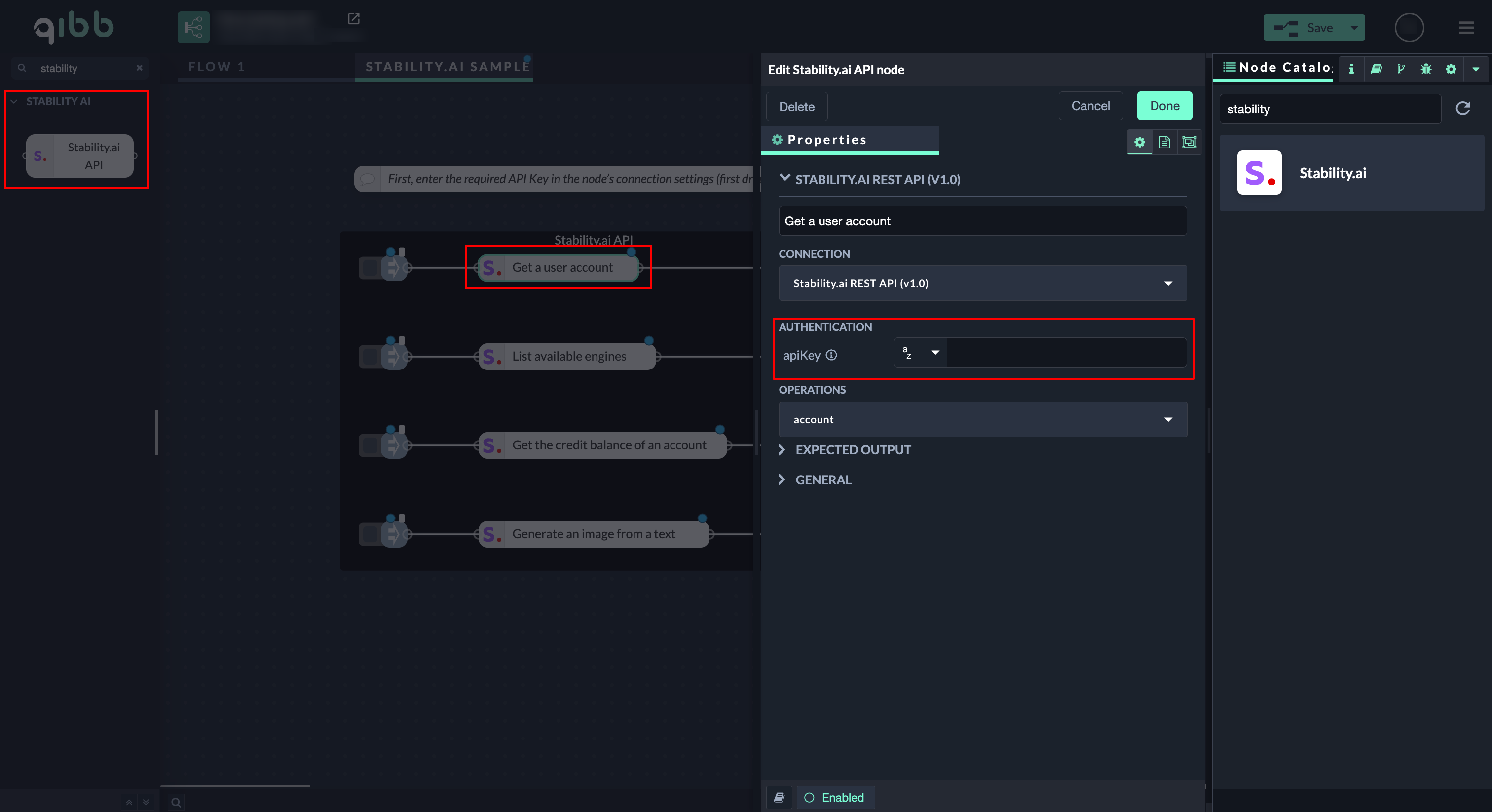Viewport: 1492px width, 812px height.
Task: Toggle the inject button for Get a user account
Action: [369, 267]
